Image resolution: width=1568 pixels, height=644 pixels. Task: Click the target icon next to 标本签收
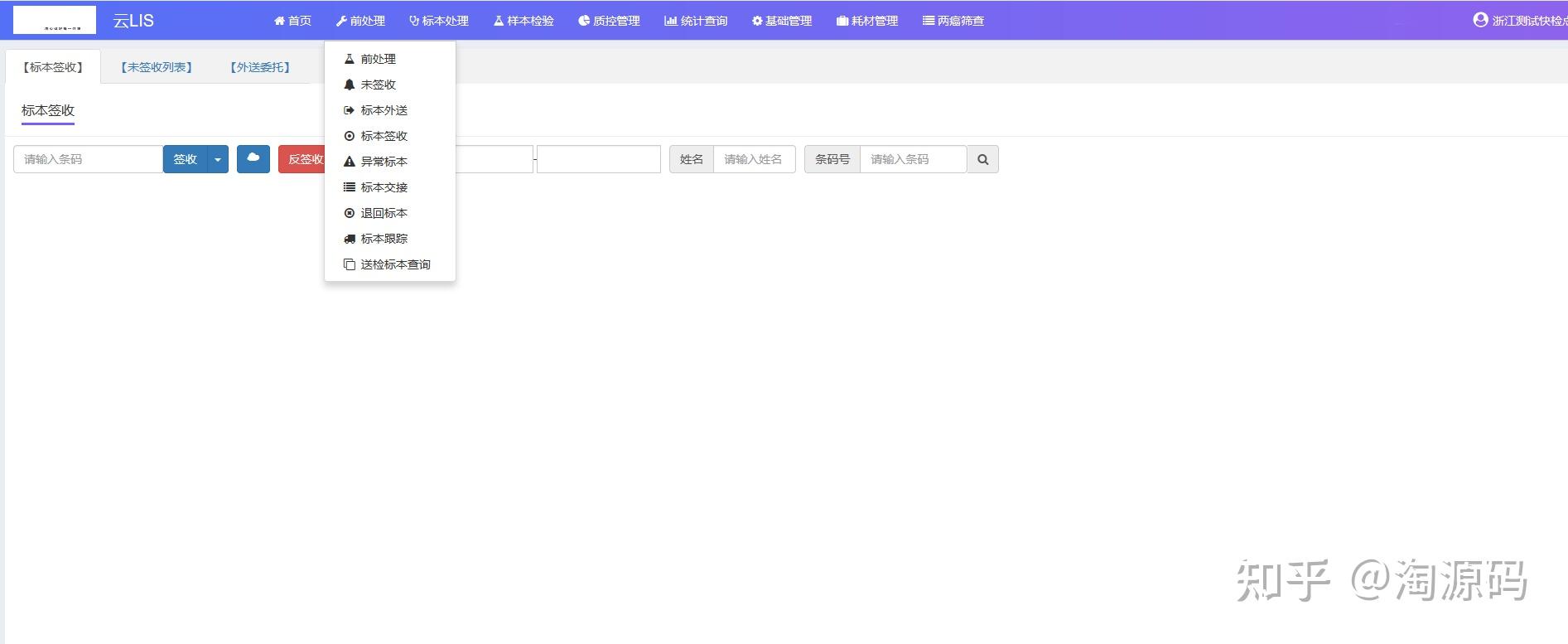pyautogui.click(x=350, y=136)
